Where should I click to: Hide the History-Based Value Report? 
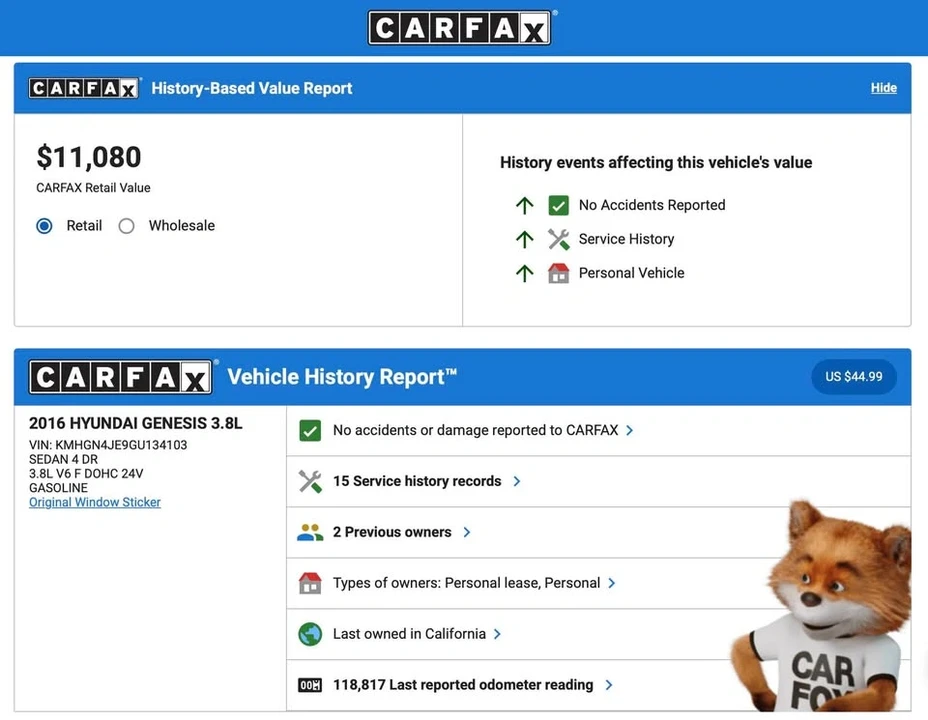(x=884, y=88)
